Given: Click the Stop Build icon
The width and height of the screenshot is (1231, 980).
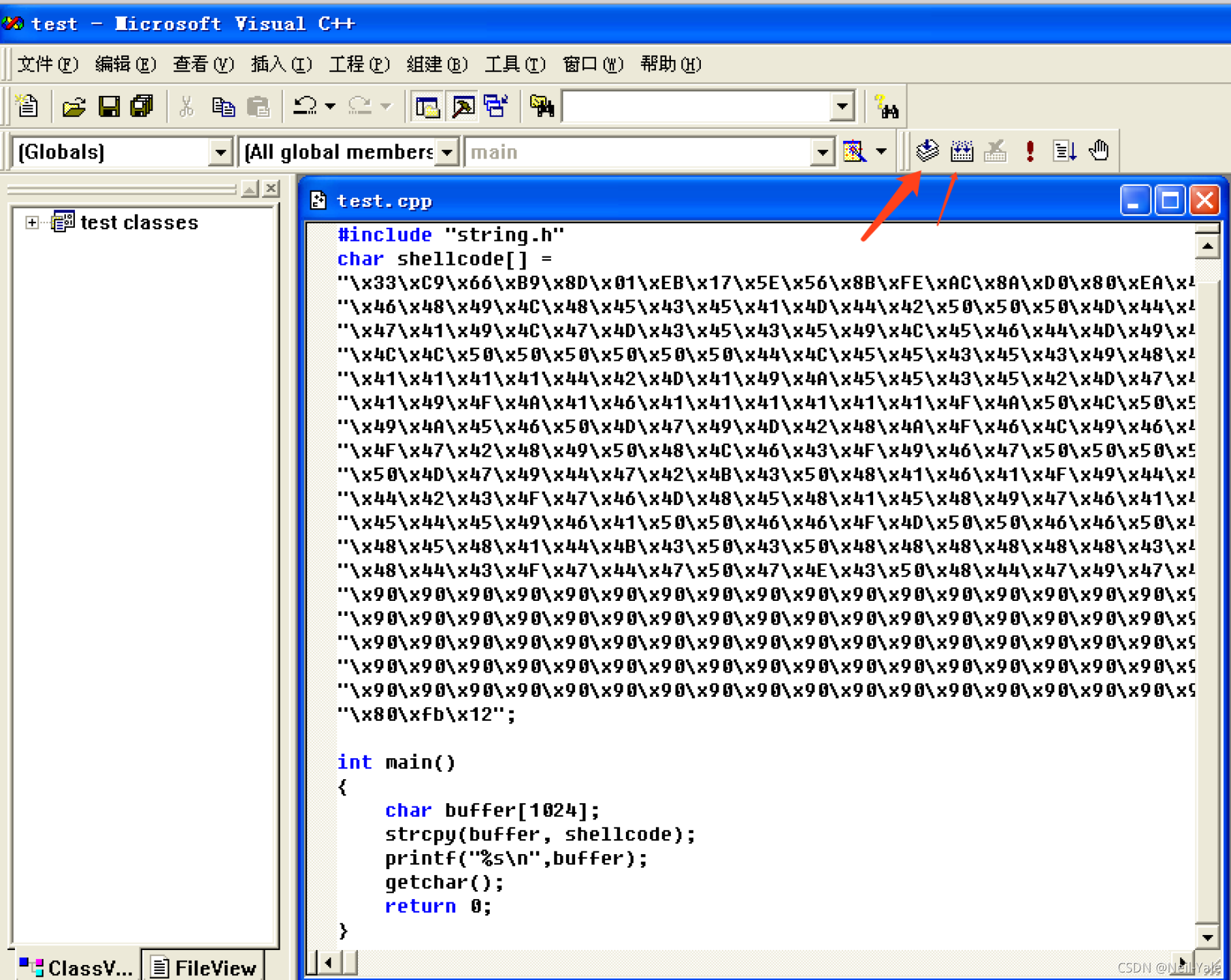Looking at the screenshot, I should tap(996, 150).
